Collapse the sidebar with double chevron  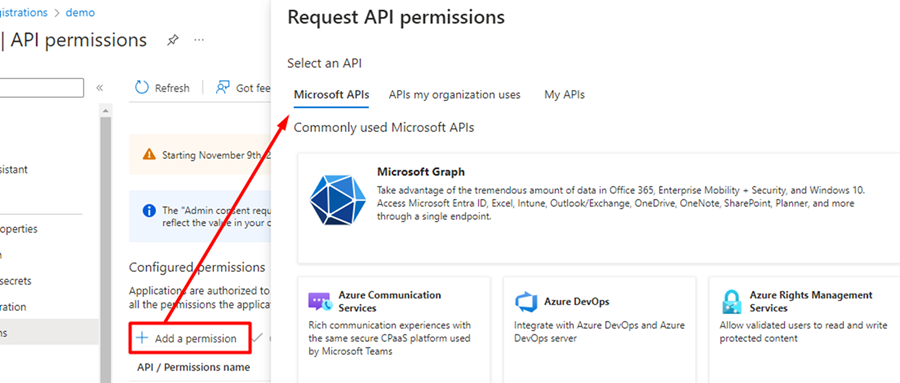coord(99,88)
